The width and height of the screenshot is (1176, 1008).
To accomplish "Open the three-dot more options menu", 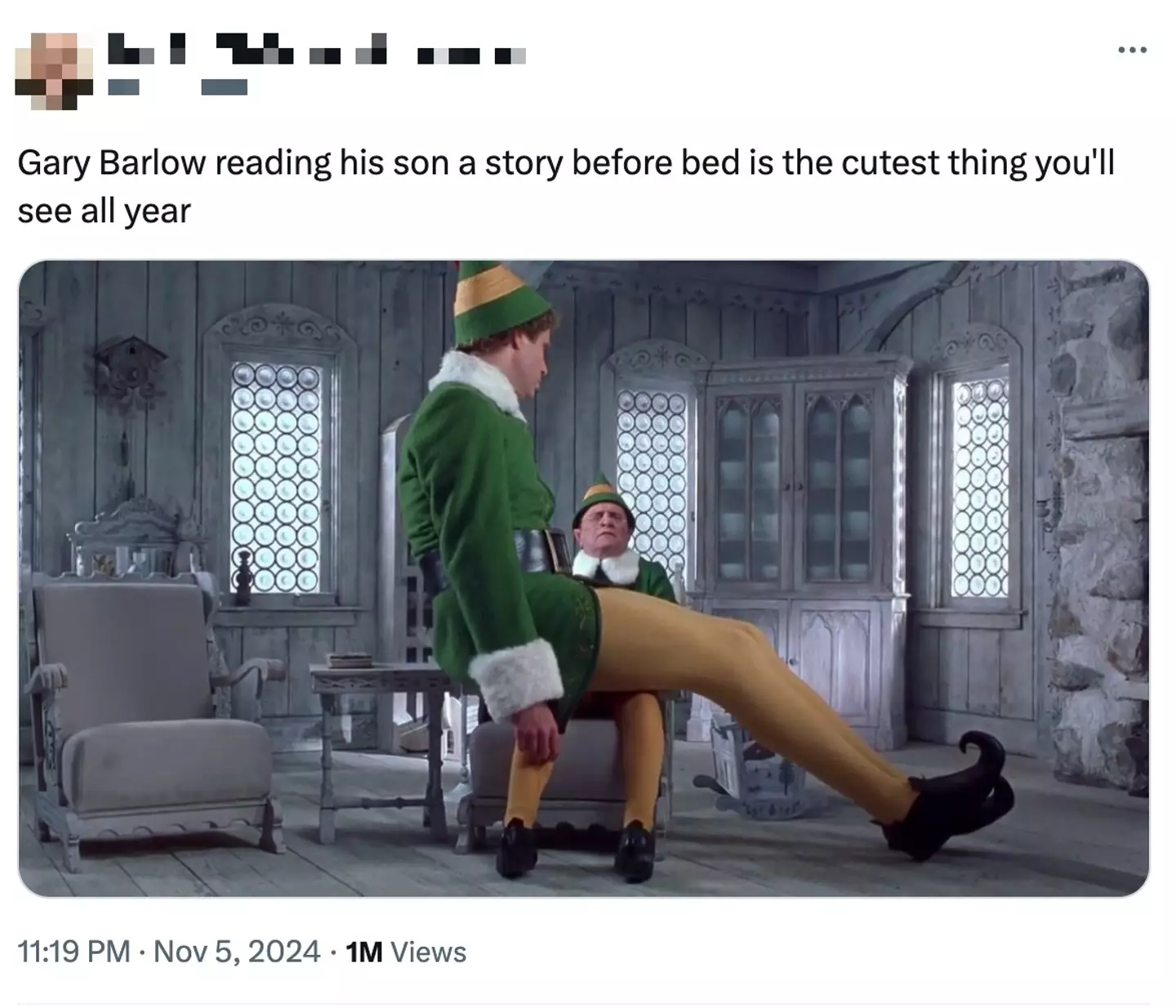I will (x=1133, y=51).
